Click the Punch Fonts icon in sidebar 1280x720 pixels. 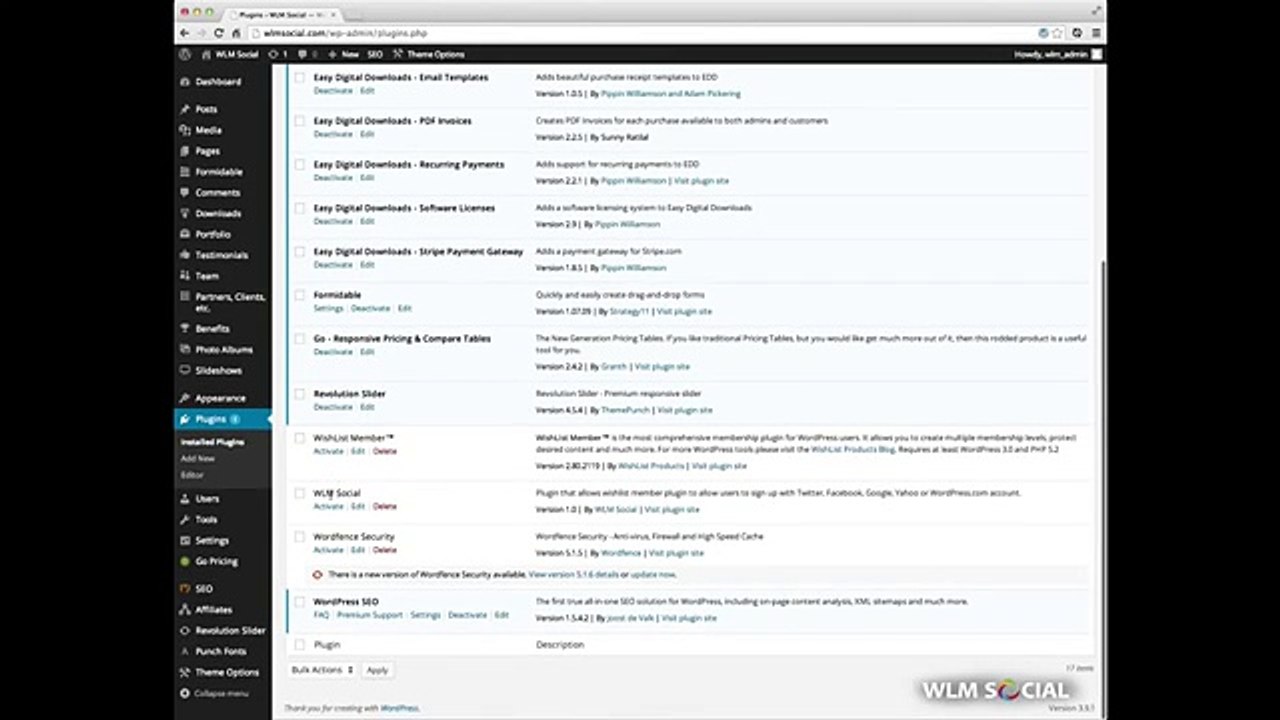click(185, 651)
